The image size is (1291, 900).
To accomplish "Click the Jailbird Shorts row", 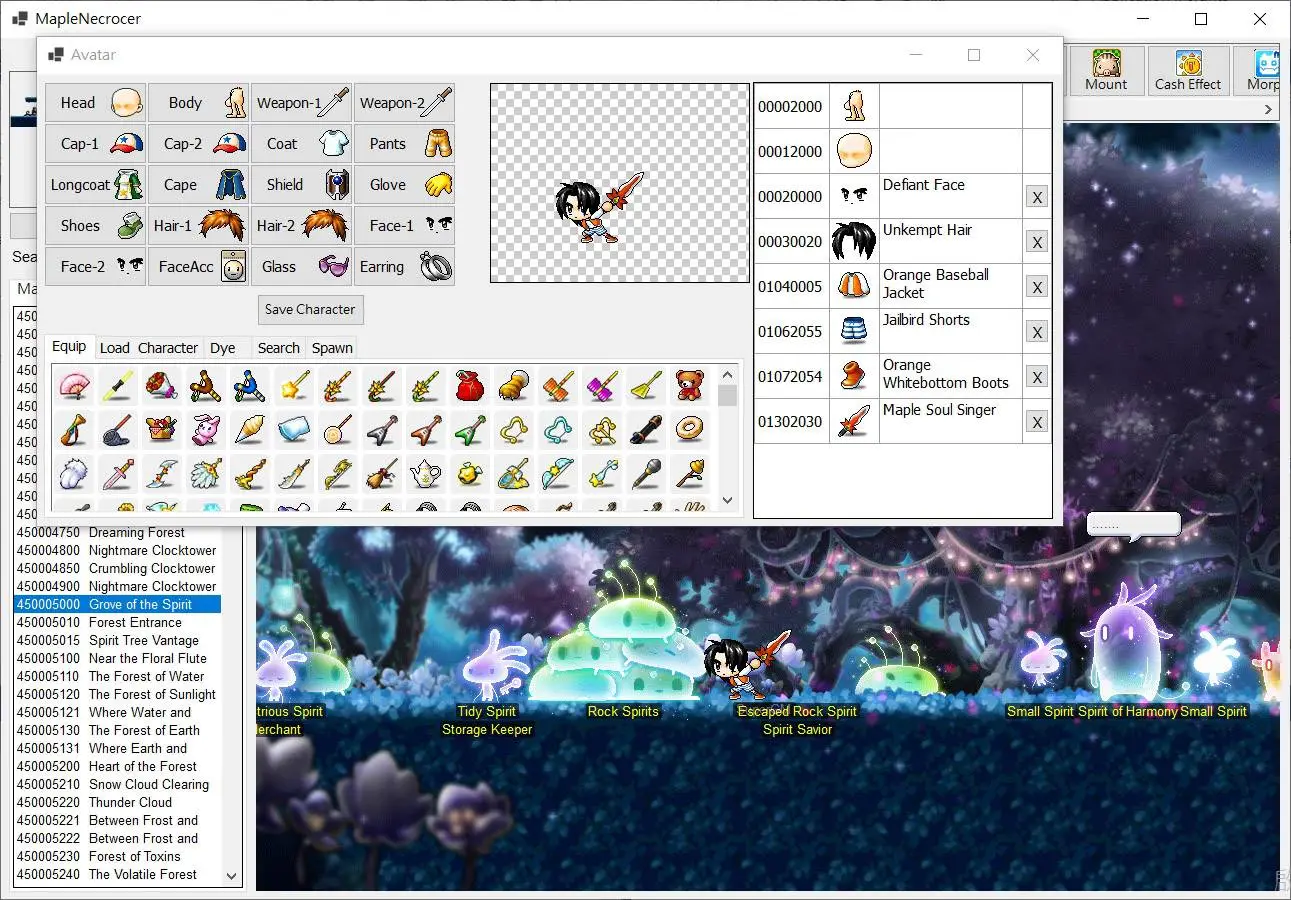I will 902,331.
